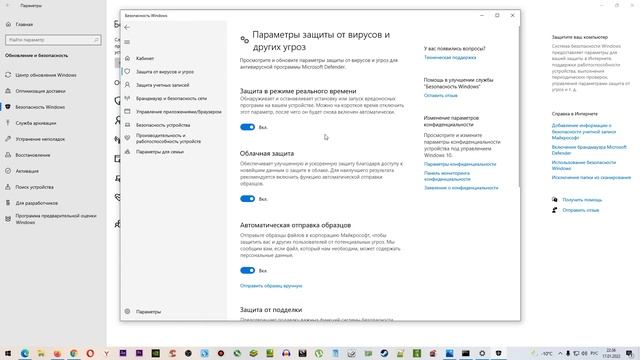The width and height of the screenshot is (640, 360).
Task: Click the app and browser control icon
Action: (127, 111)
